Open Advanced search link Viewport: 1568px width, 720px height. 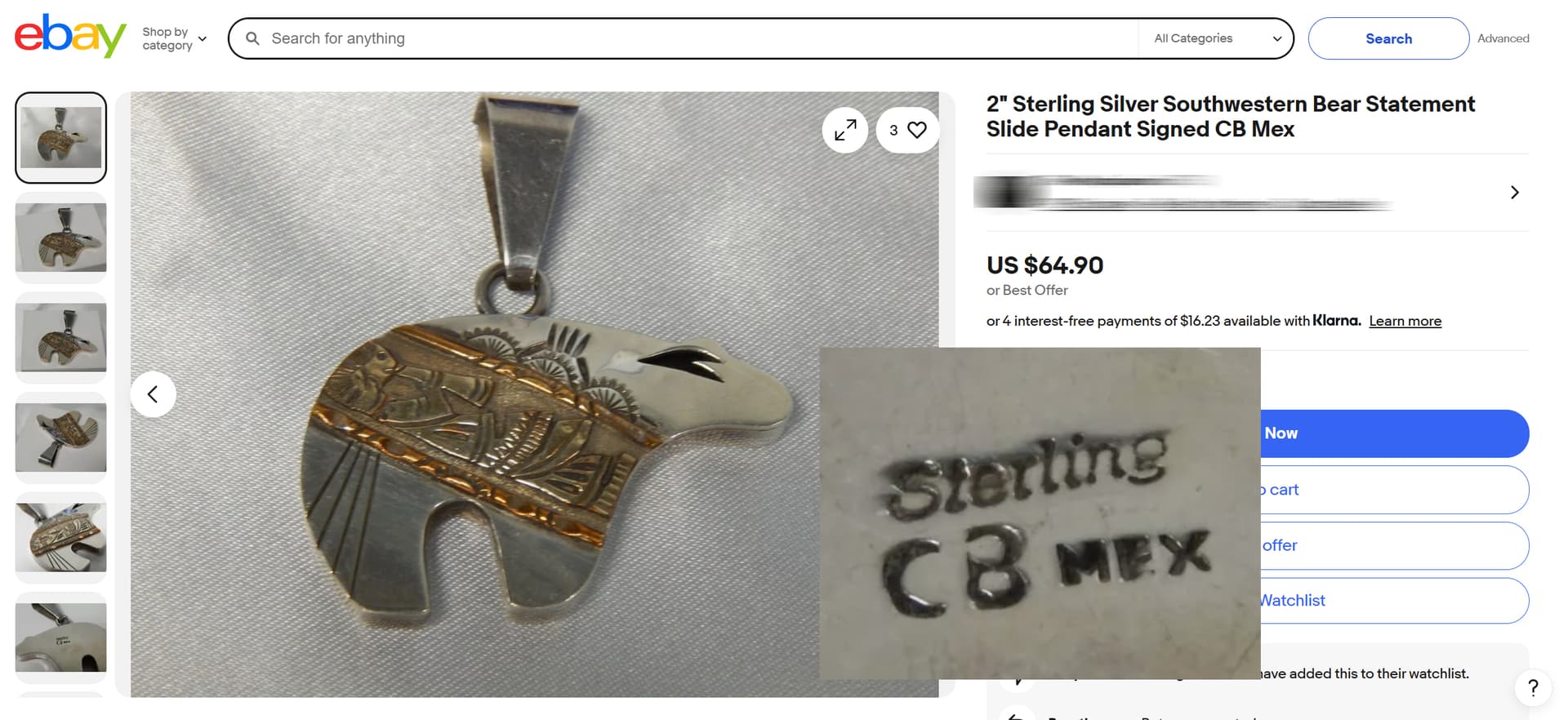point(1503,38)
